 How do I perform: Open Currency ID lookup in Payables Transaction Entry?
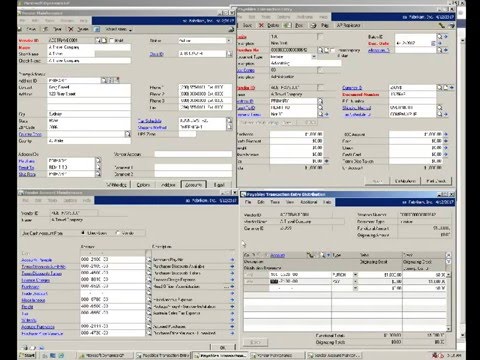click(x=440, y=87)
